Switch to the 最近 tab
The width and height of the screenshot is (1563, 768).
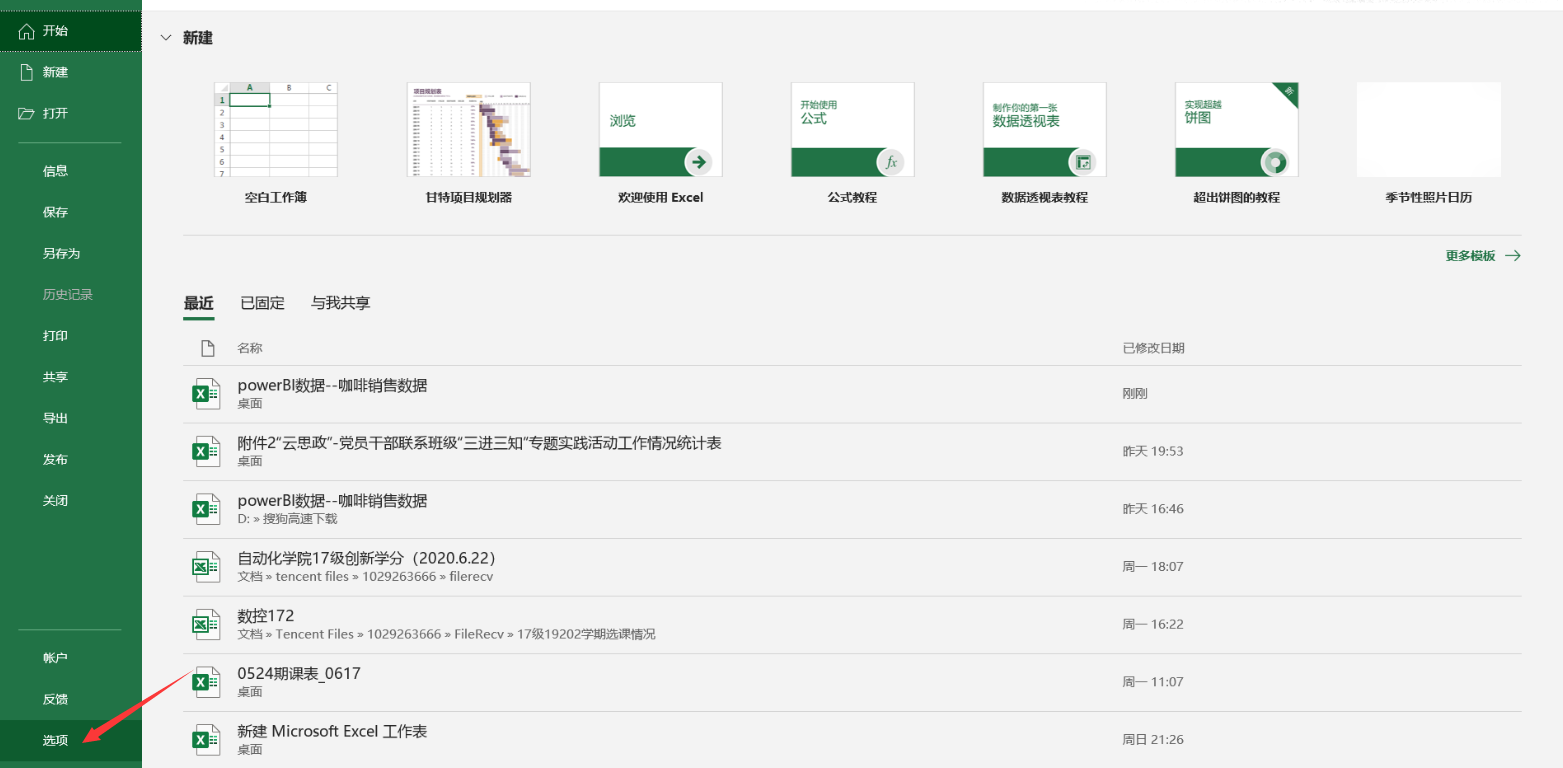point(198,303)
